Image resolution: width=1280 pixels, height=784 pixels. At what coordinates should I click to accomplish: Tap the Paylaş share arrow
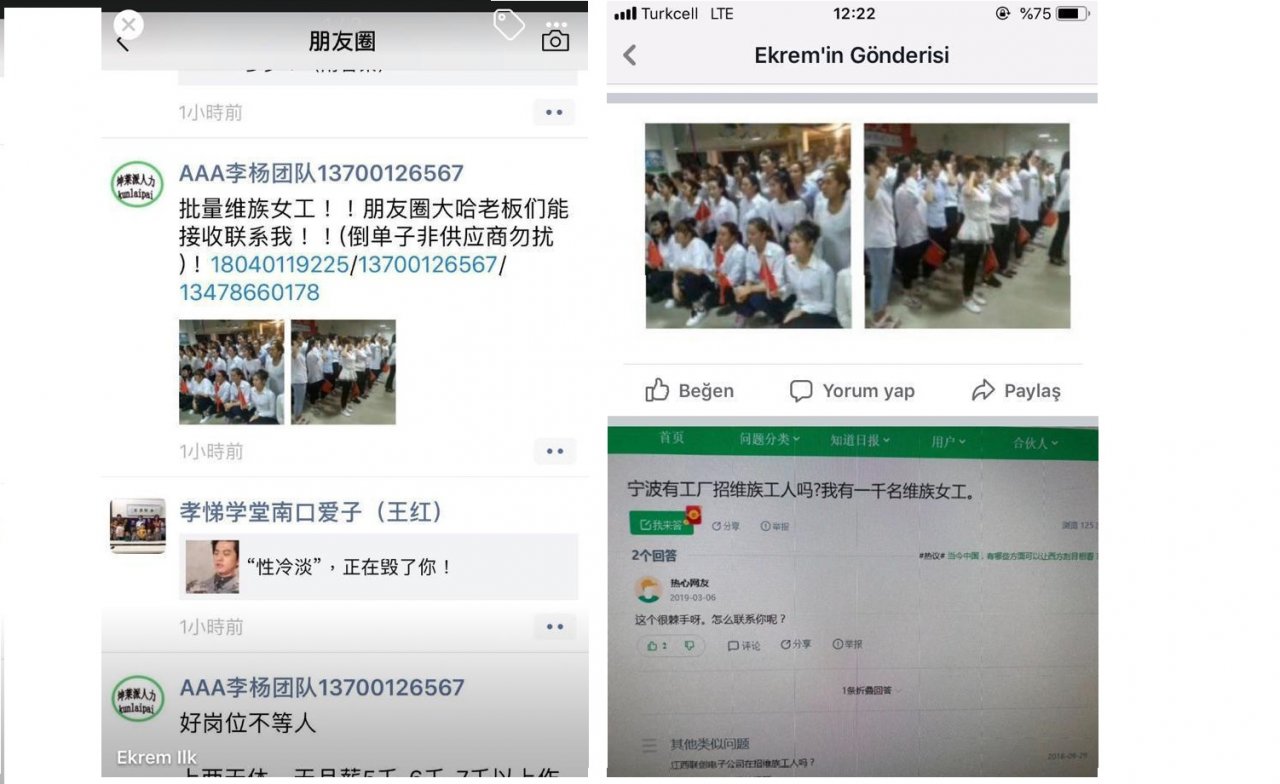(x=983, y=391)
